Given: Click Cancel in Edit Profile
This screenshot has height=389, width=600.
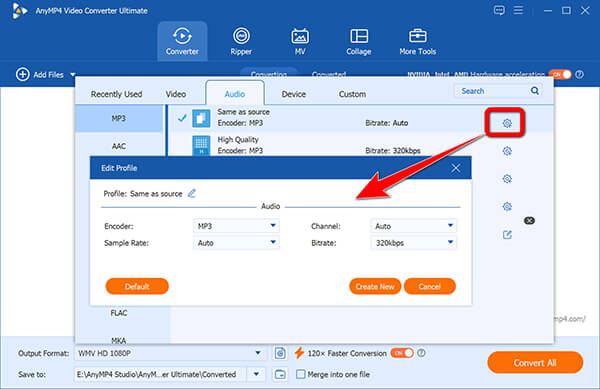Looking at the screenshot, I should pyautogui.click(x=430, y=286).
